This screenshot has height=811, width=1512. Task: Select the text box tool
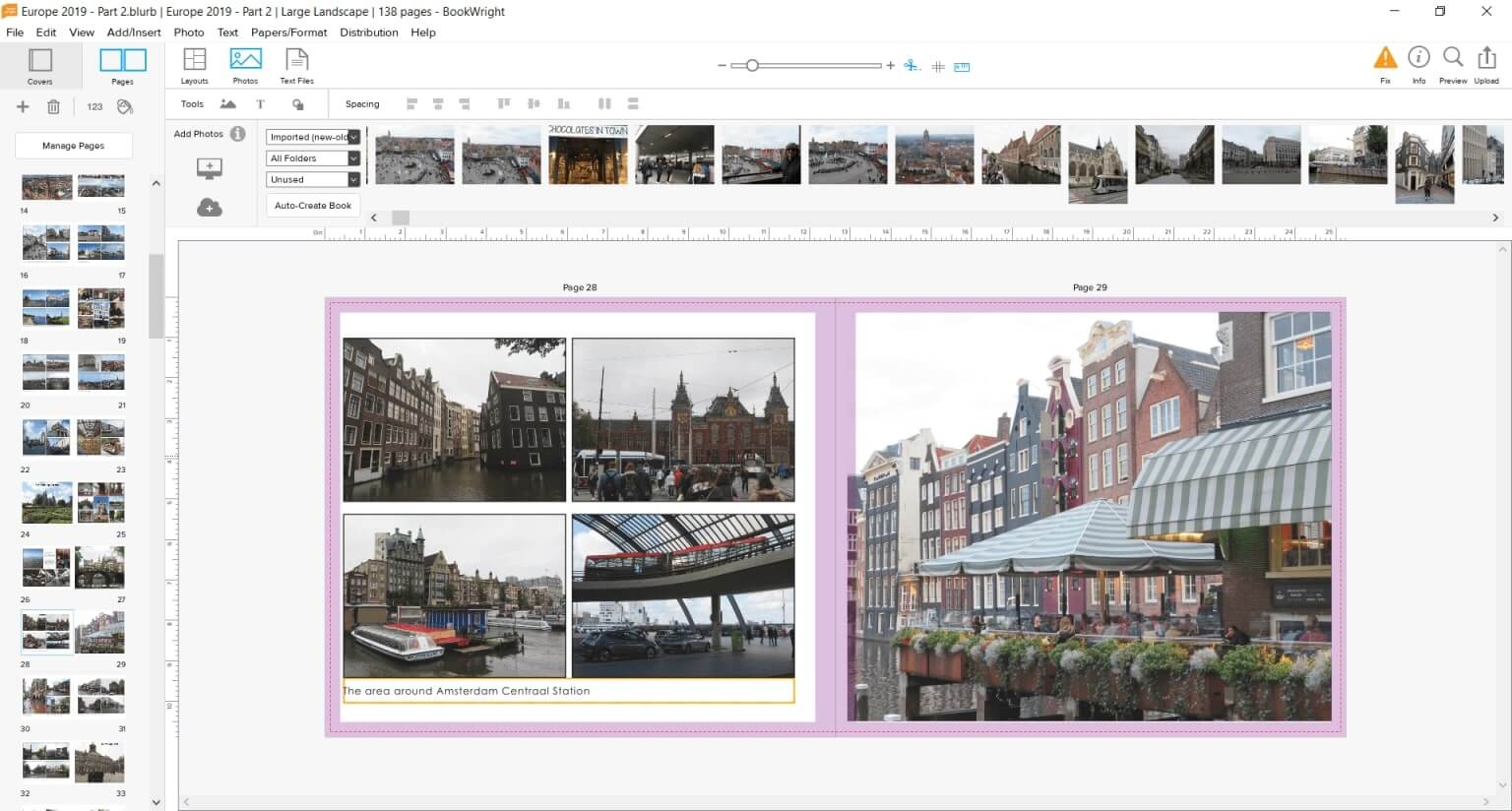(260, 104)
